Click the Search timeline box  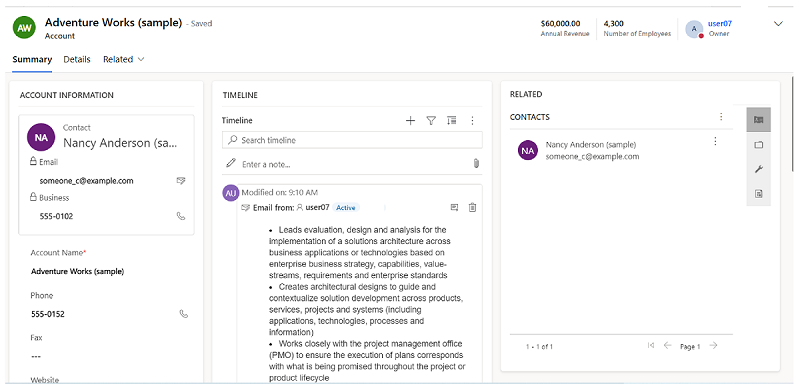point(352,140)
